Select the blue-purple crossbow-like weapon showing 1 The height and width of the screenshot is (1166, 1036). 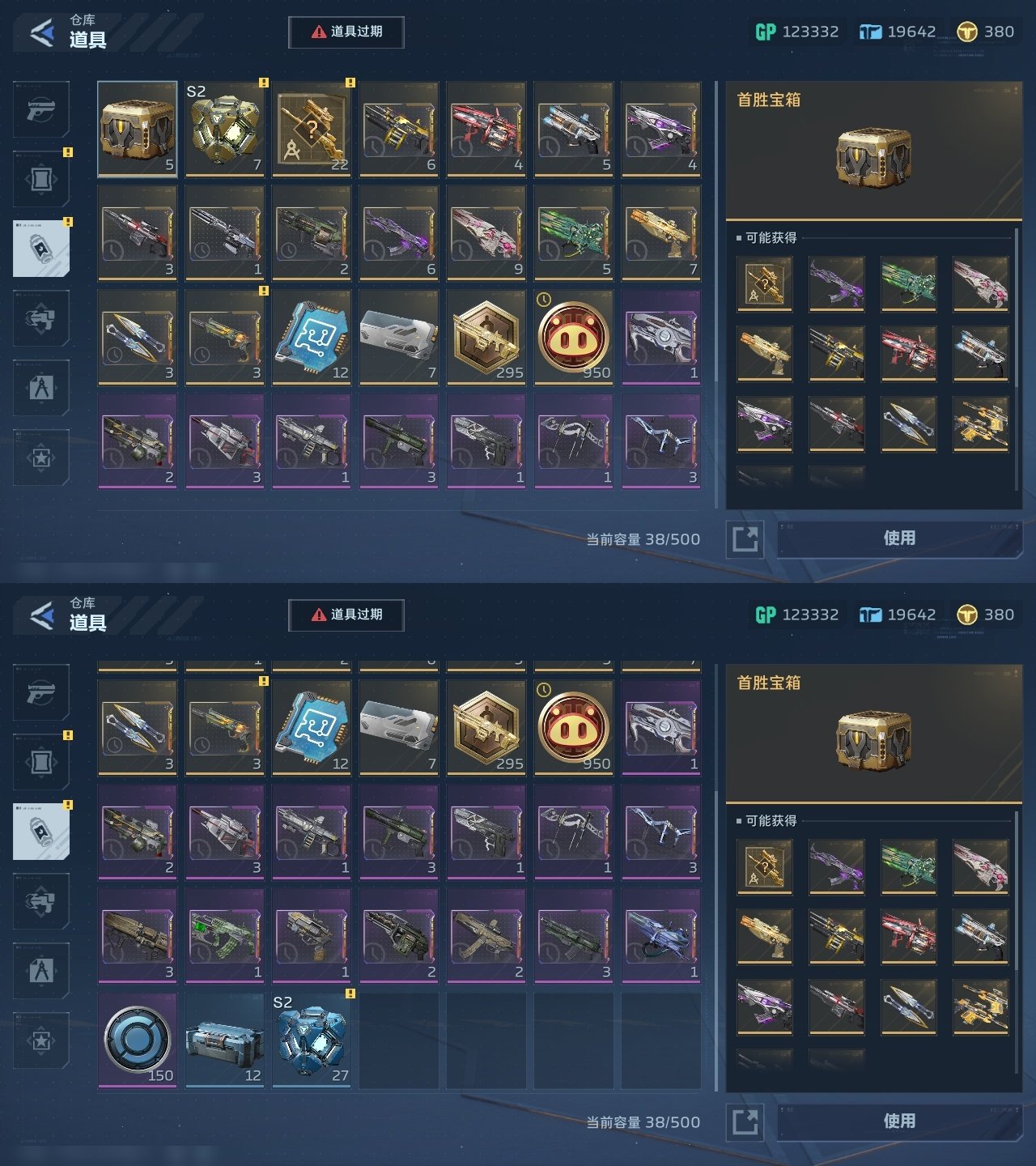point(661,936)
